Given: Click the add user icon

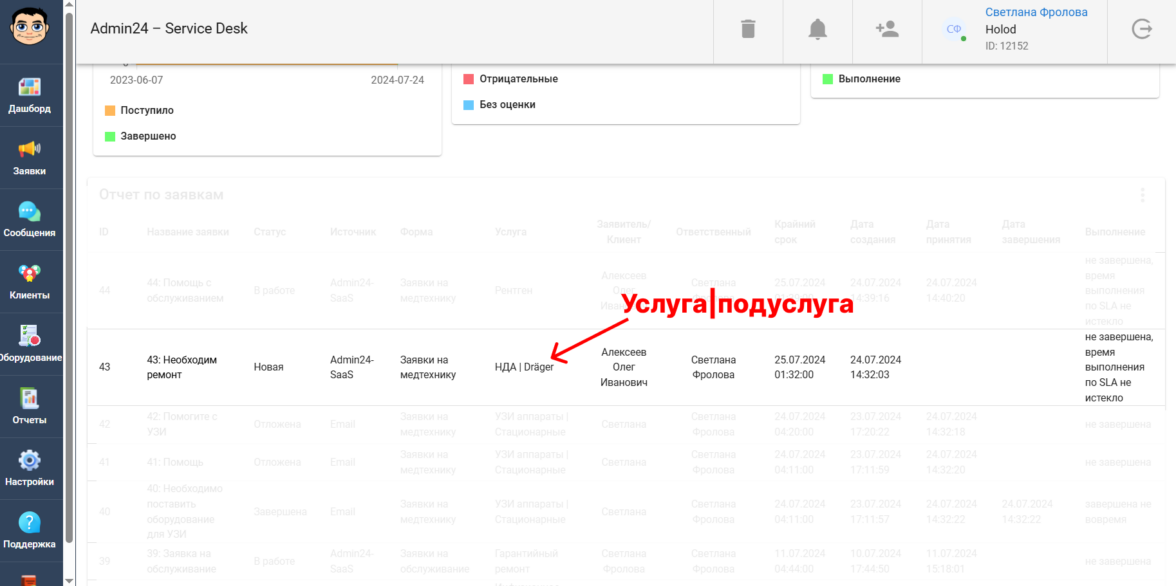Looking at the screenshot, I should click(887, 29).
